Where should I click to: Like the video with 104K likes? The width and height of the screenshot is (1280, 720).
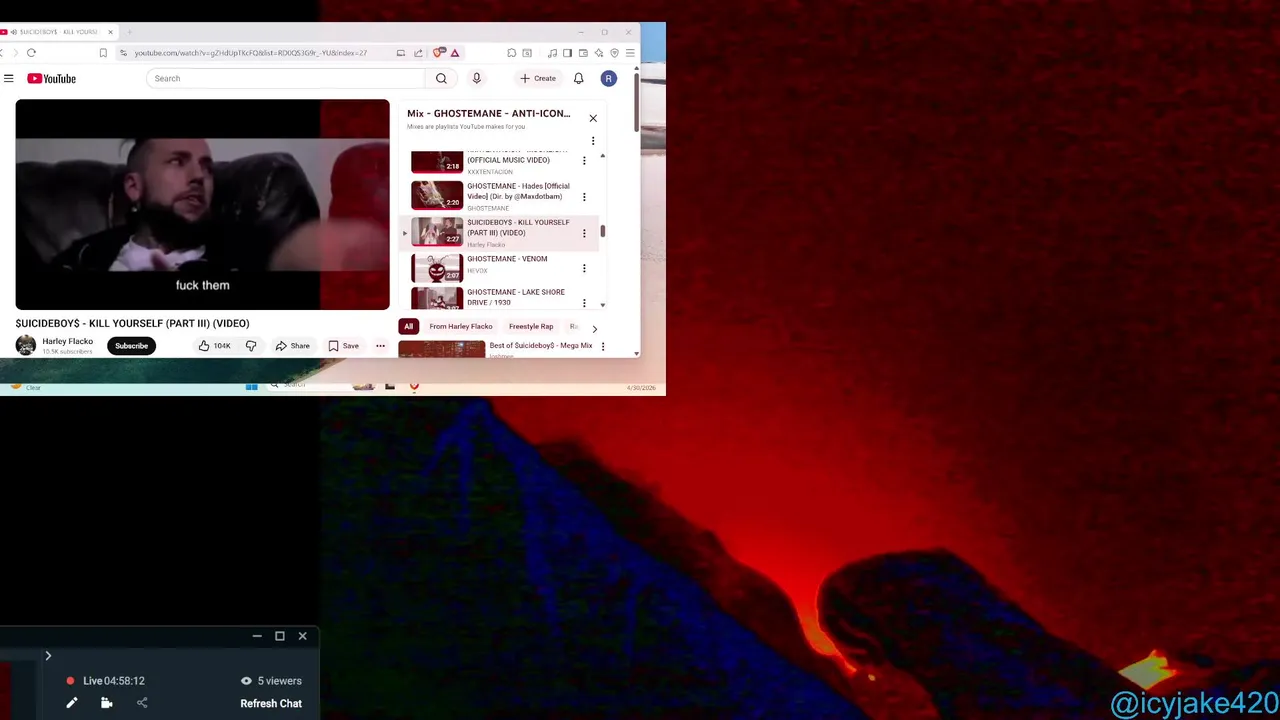214,346
